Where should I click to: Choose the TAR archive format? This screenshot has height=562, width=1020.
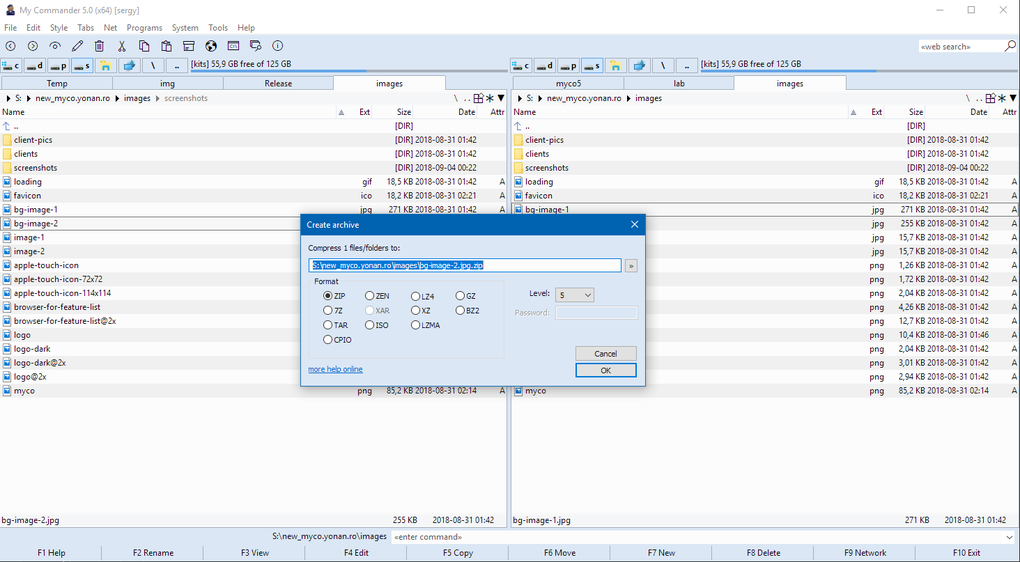(328, 325)
